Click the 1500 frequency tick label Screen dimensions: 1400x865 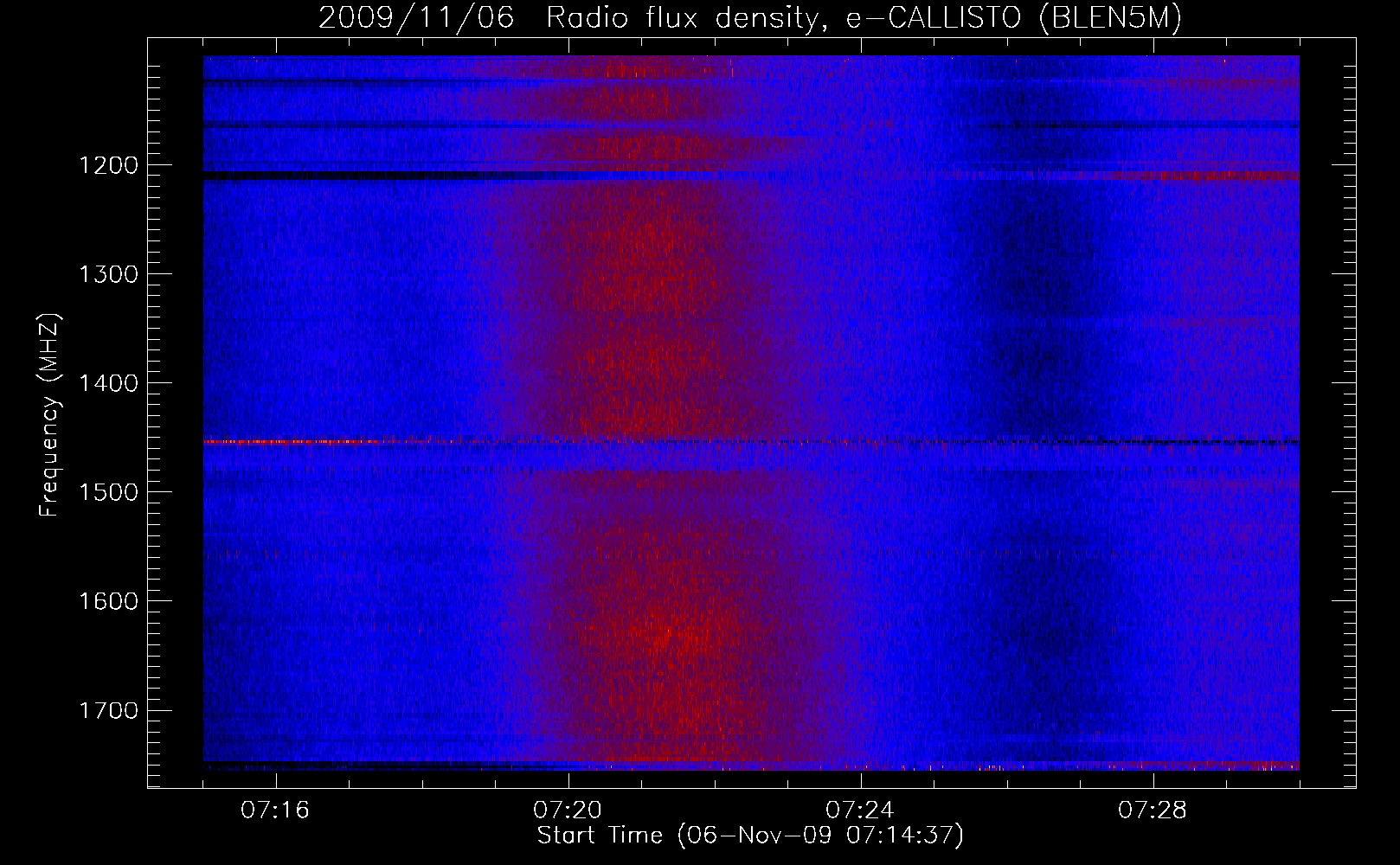(x=108, y=492)
